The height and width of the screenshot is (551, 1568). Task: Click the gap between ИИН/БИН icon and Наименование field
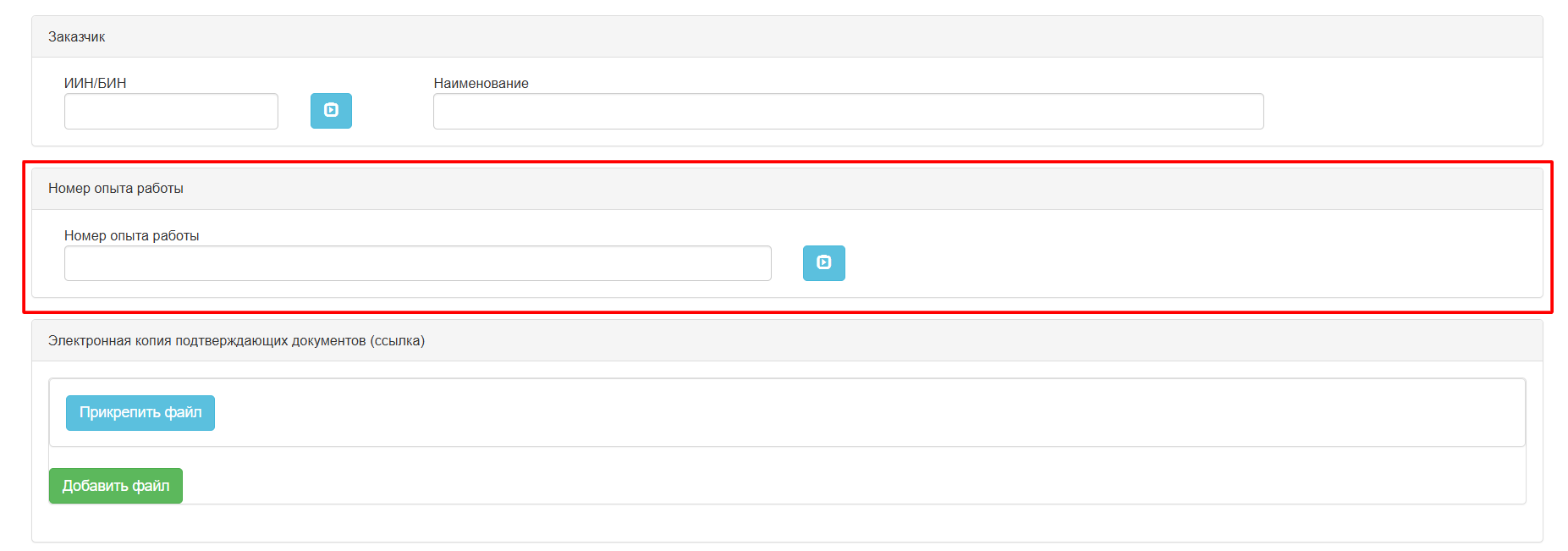coord(392,112)
